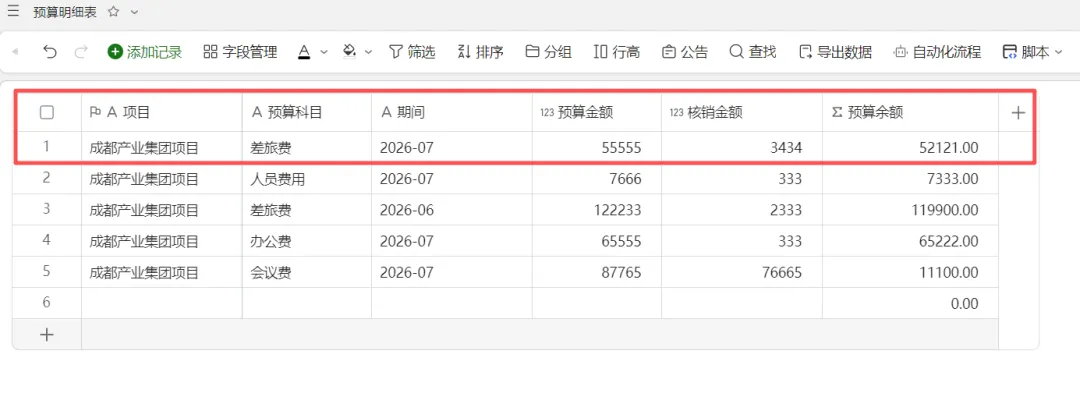
Task: Click budget amount 87765 cell
Action: coord(596,272)
